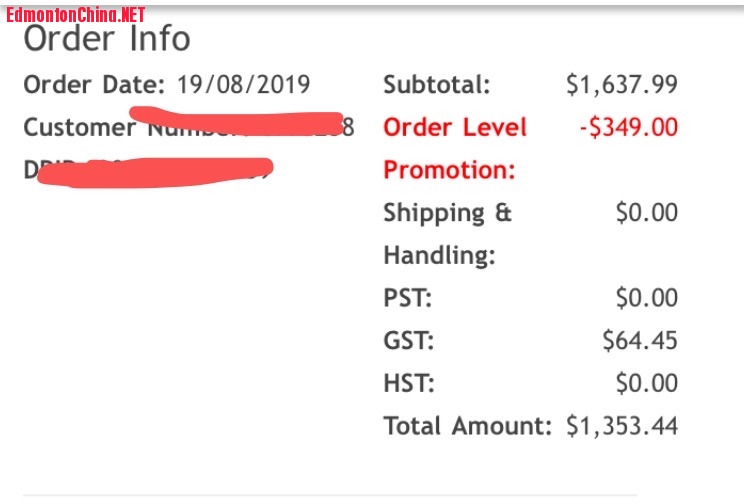This screenshot has height=504, width=744.
Task: Select the promotion discount -$349.00
Action: [x=629, y=127]
